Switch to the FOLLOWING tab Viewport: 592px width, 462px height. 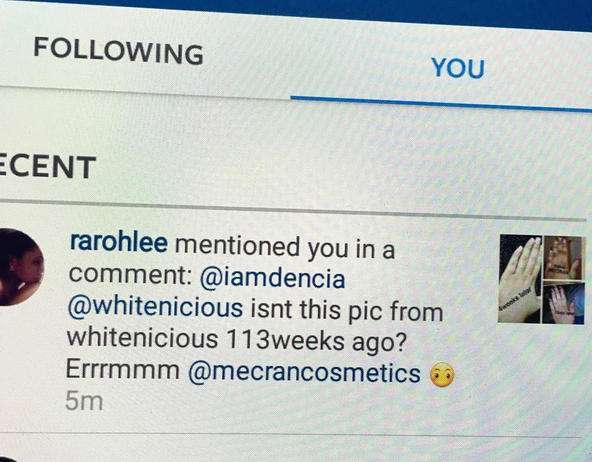click(119, 51)
